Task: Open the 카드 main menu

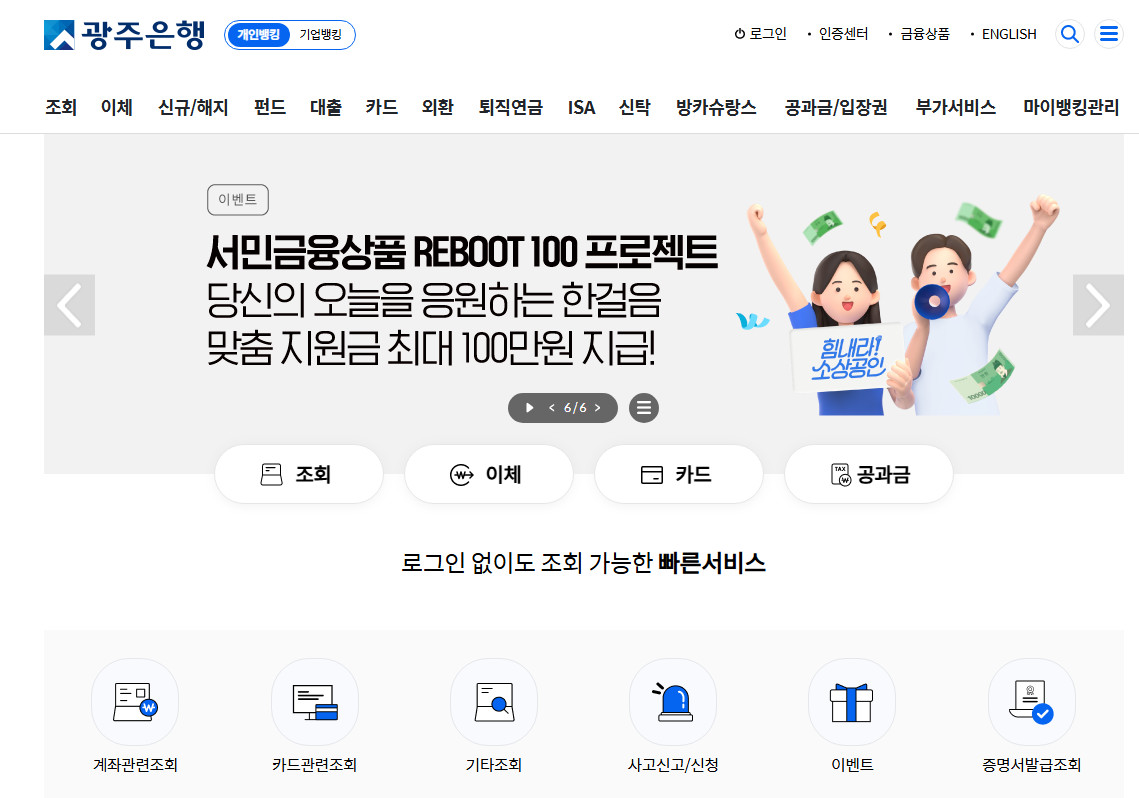Action: click(x=381, y=107)
